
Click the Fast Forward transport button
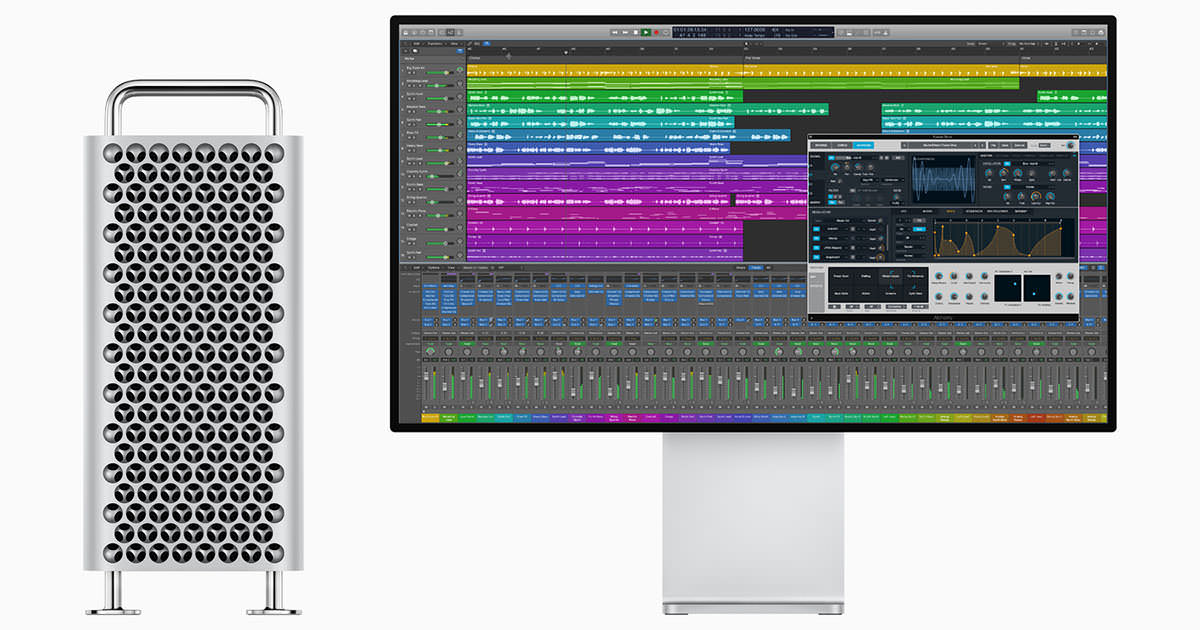[624, 32]
